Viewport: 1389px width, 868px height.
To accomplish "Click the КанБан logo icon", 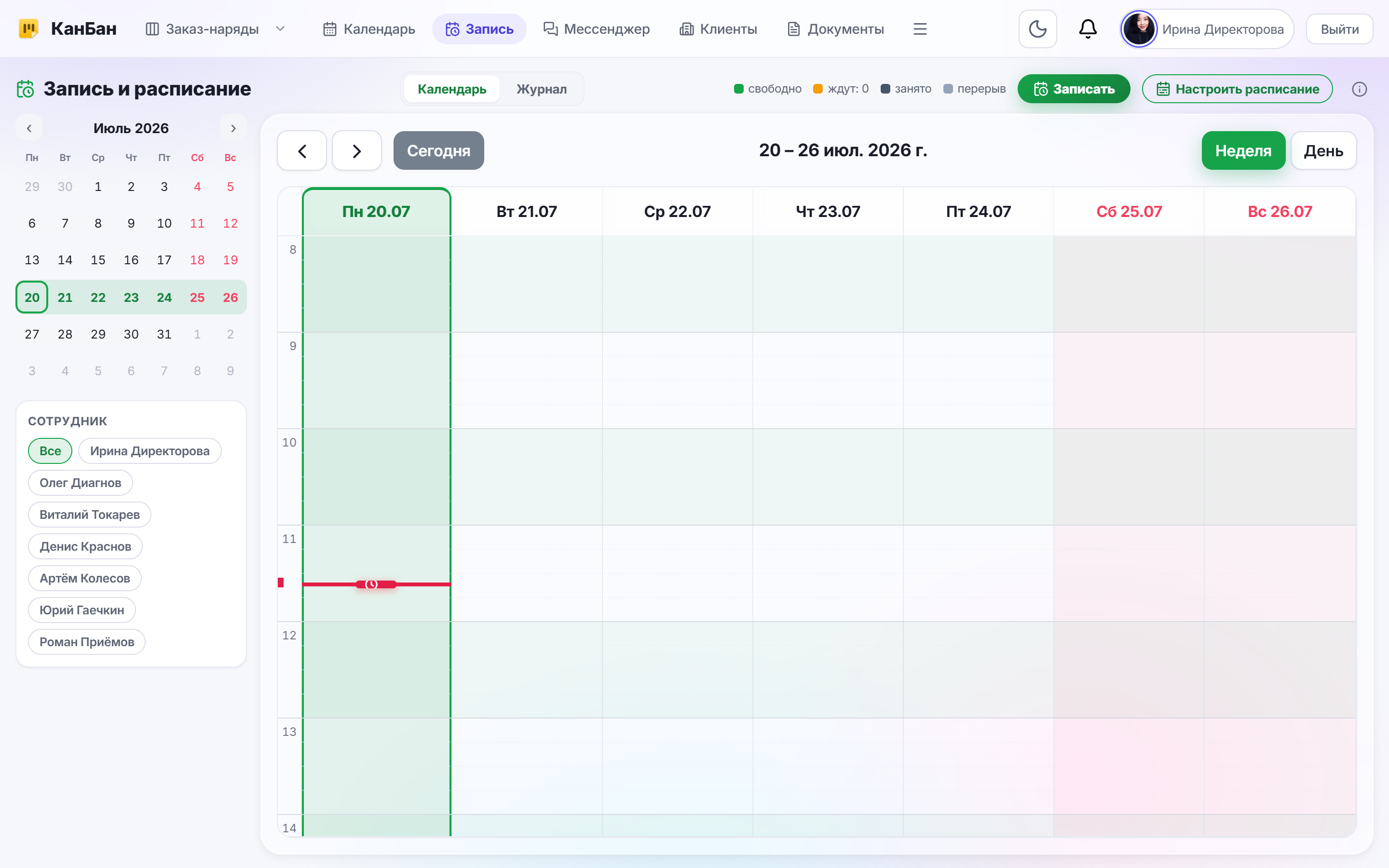I will (x=29, y=29).
